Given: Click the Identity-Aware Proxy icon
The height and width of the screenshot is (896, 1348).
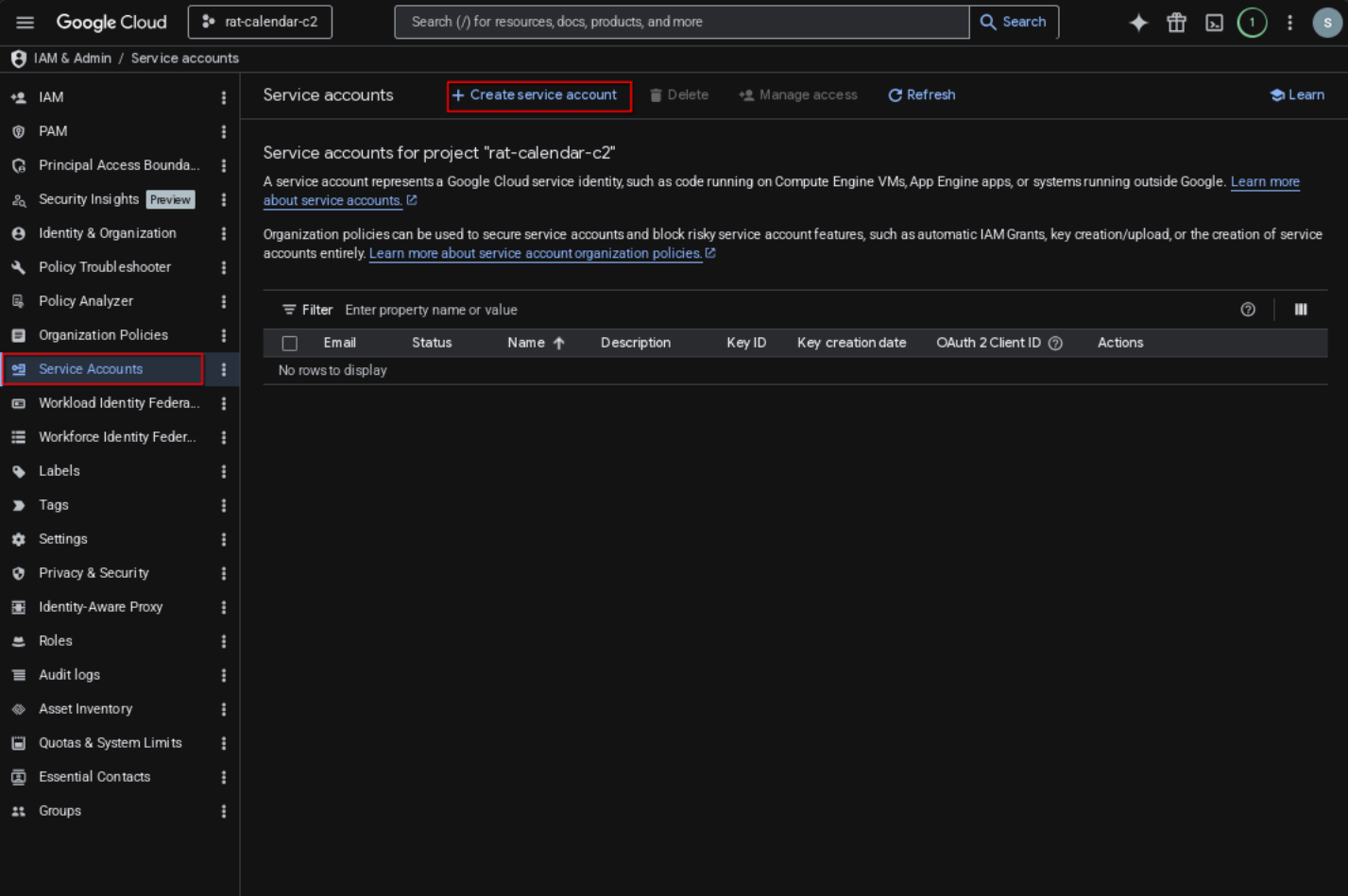Looking at the screenshot, I should point(18,607).
